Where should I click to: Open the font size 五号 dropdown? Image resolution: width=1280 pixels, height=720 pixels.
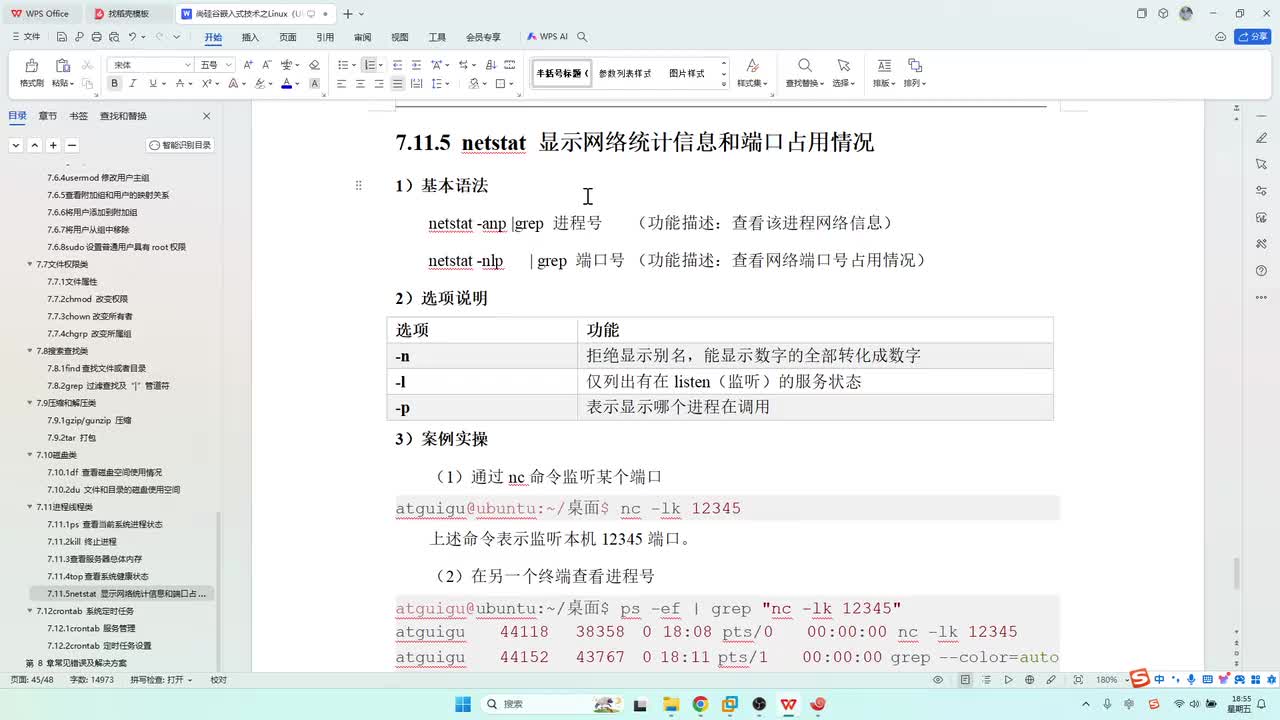[230, 65]
